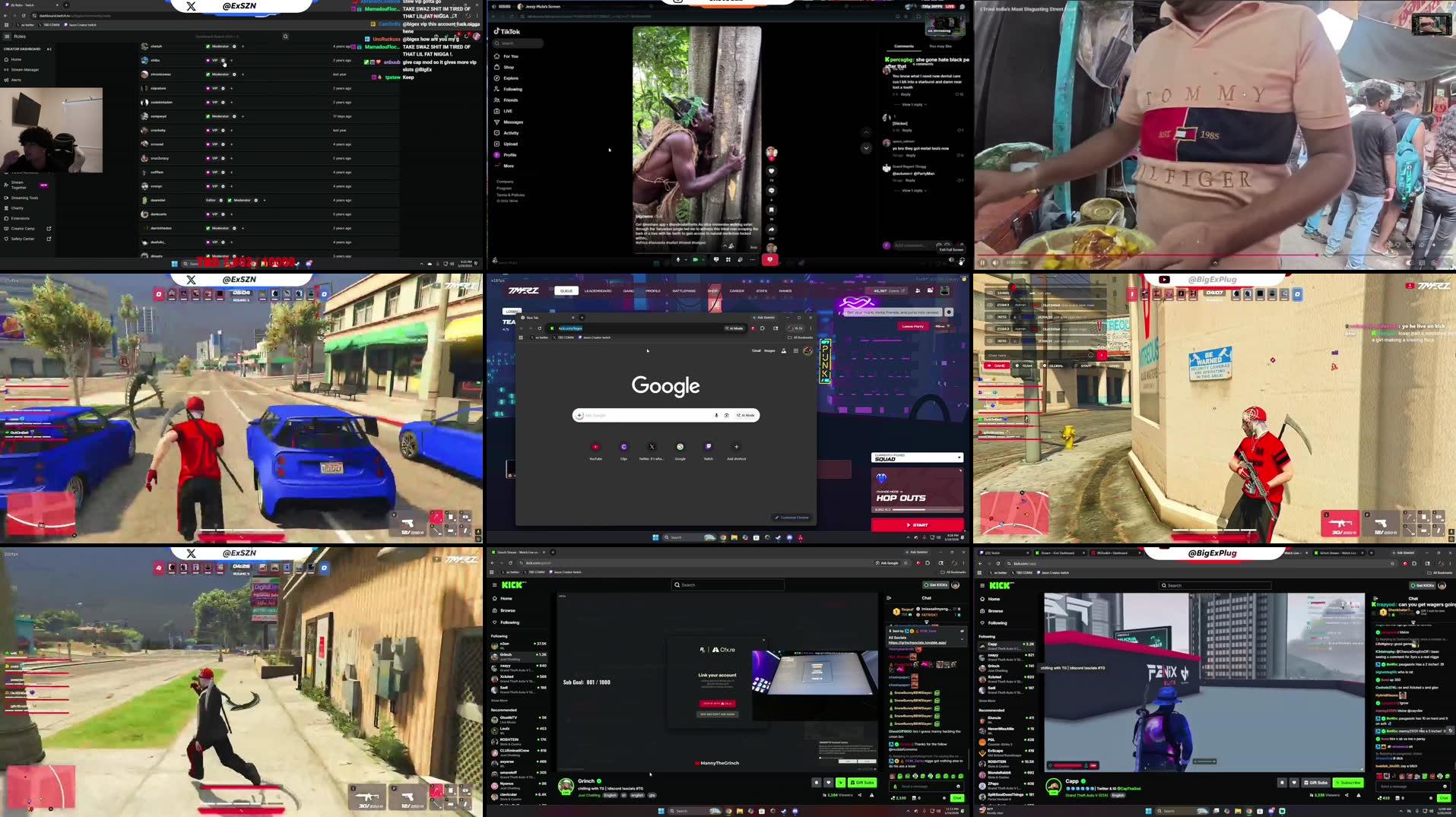Open Messages in TikTok sidebar
1456x817 pixels.
point(509,122)
